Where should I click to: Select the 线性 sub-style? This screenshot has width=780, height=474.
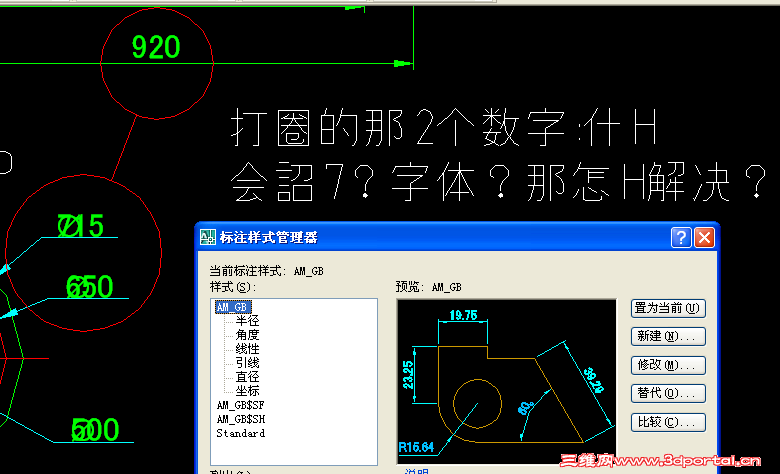(x=247, y=349)
